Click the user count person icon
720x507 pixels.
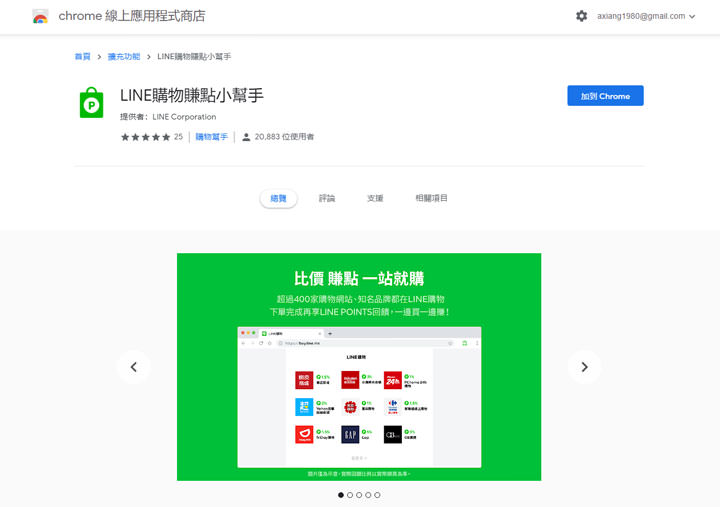click(x=246, y=137)
